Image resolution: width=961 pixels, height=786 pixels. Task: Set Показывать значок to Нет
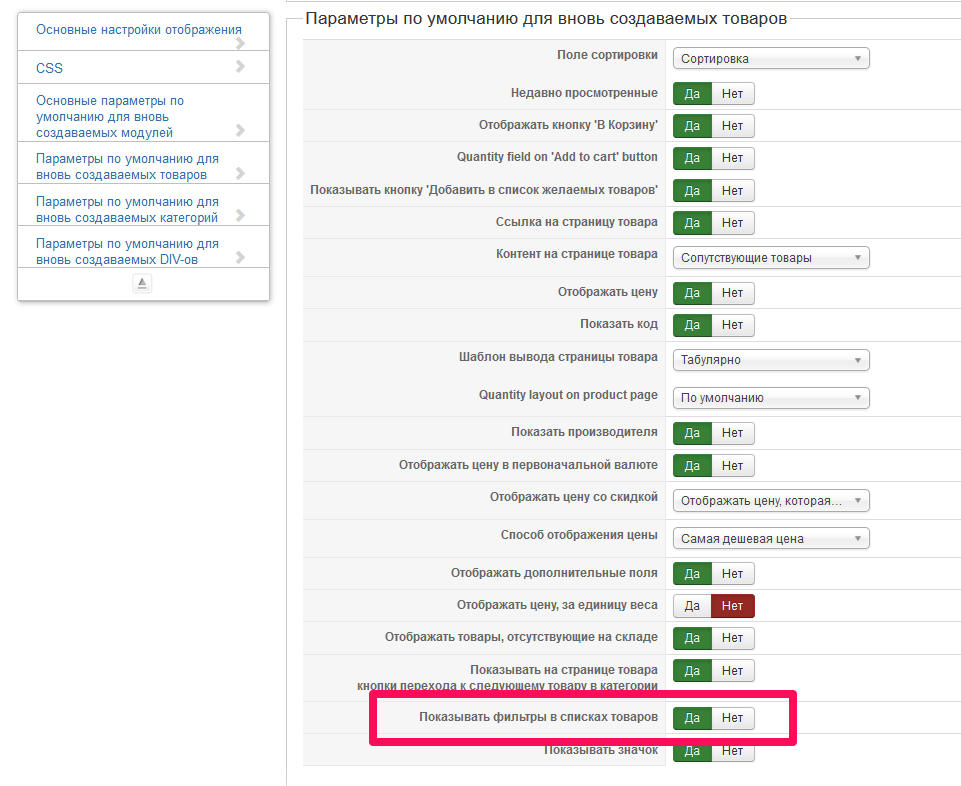pos(732,751)
